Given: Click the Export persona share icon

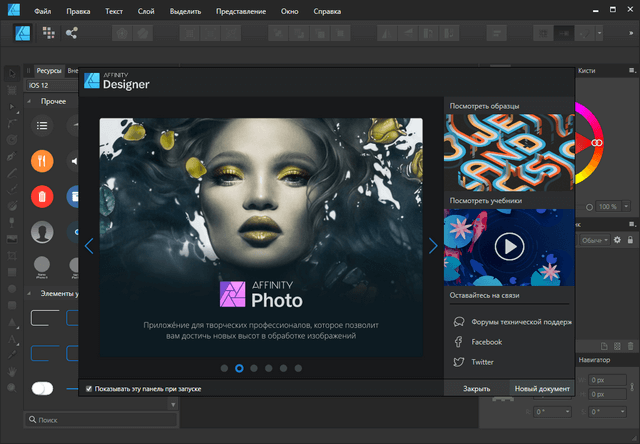Looking at the screenshot, I should (x=72, y=33).
